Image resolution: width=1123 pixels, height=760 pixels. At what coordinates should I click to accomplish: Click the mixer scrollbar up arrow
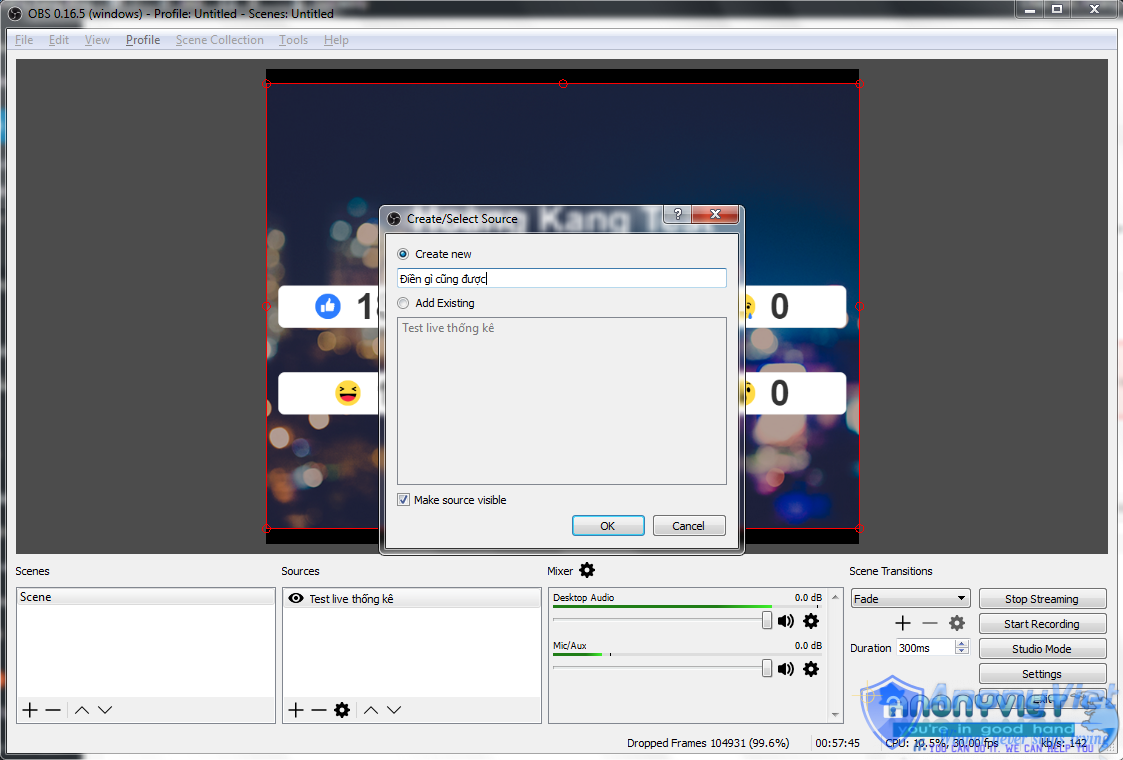[x=835, y=597]
